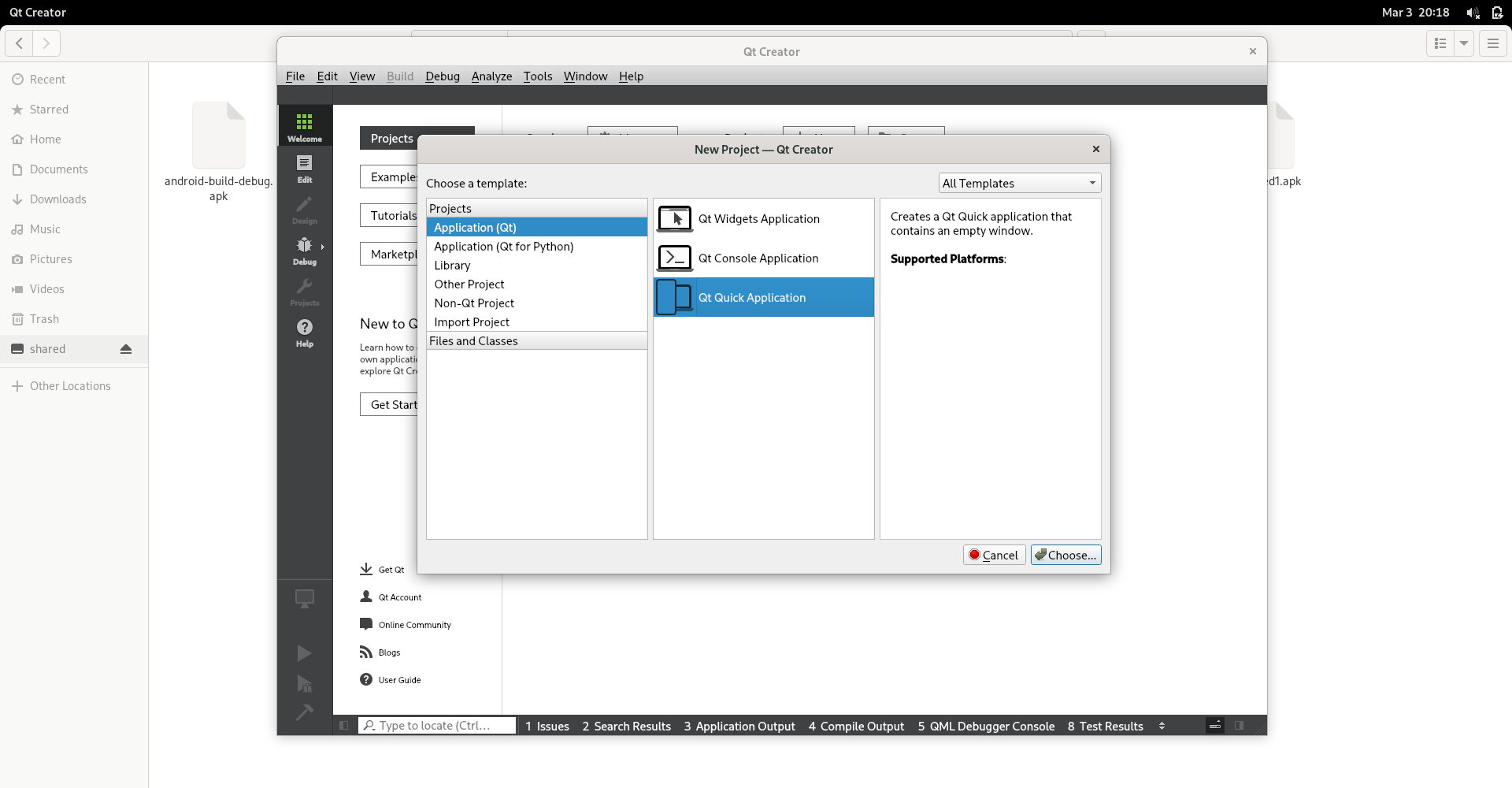Open Compile Output pane
The height and width of the screenshot is (788, 1512).
[856, 726]
